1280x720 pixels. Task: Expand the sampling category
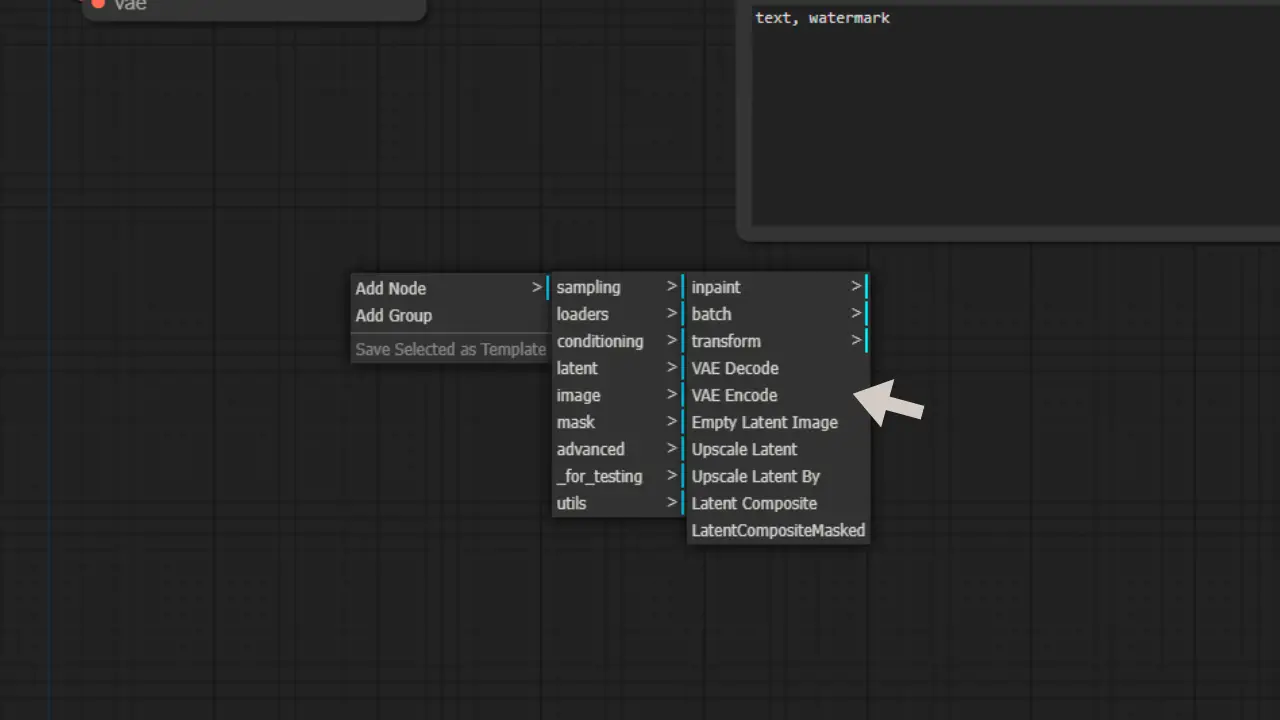(617, 287)
